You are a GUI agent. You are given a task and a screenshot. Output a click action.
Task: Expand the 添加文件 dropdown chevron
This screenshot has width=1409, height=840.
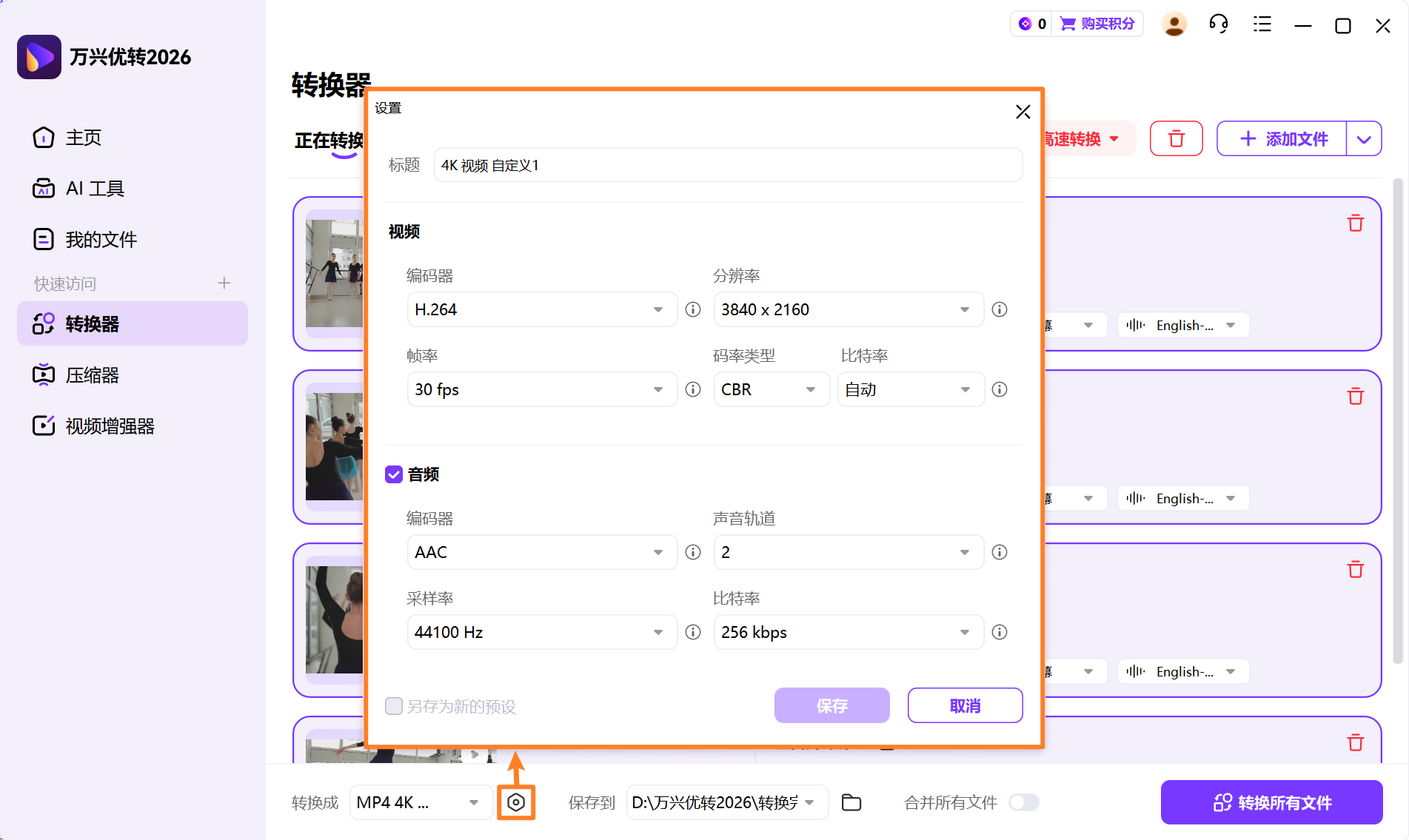(1365, 138)
